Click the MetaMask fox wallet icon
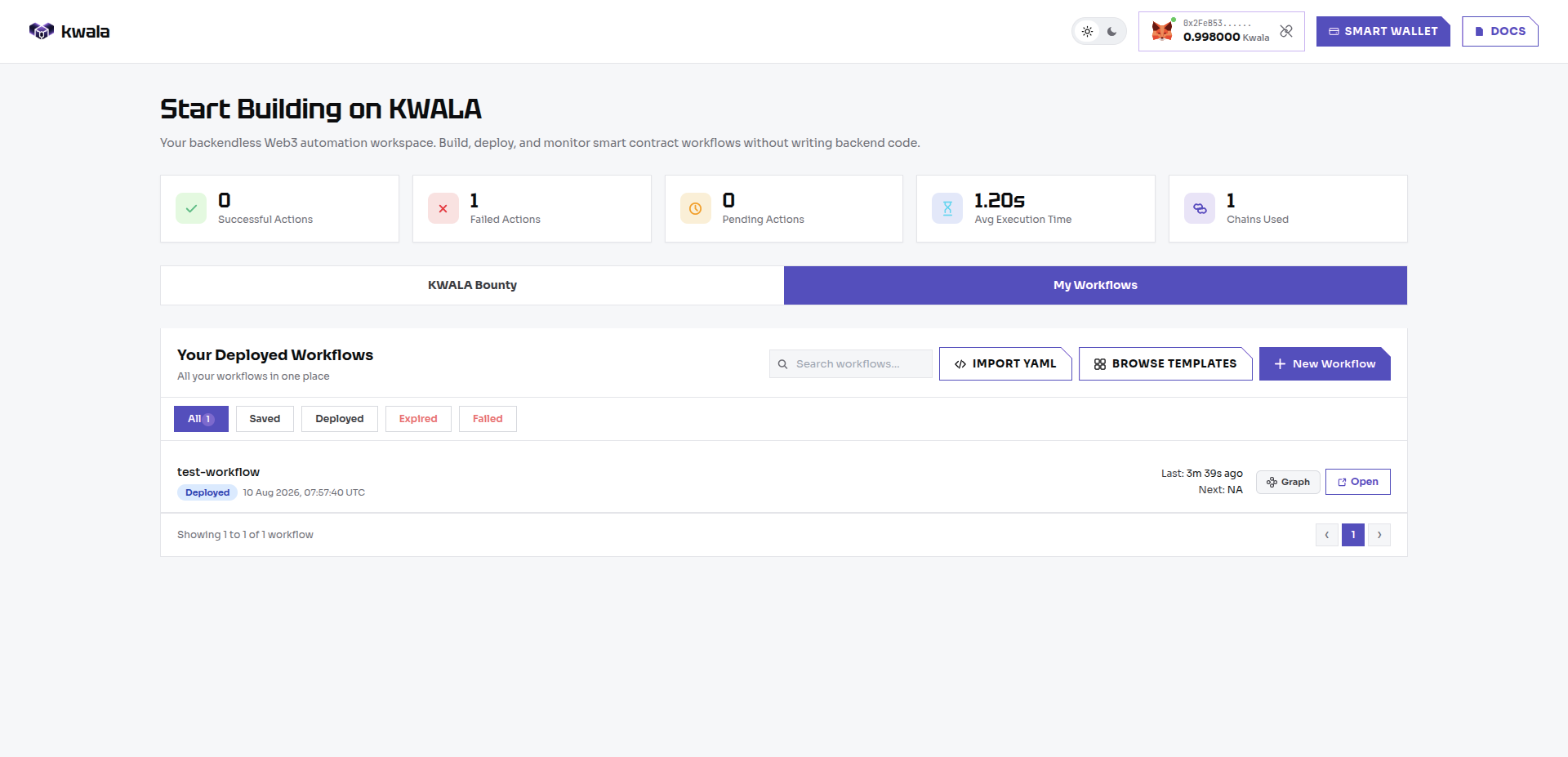 click(x=1162, y=31)
